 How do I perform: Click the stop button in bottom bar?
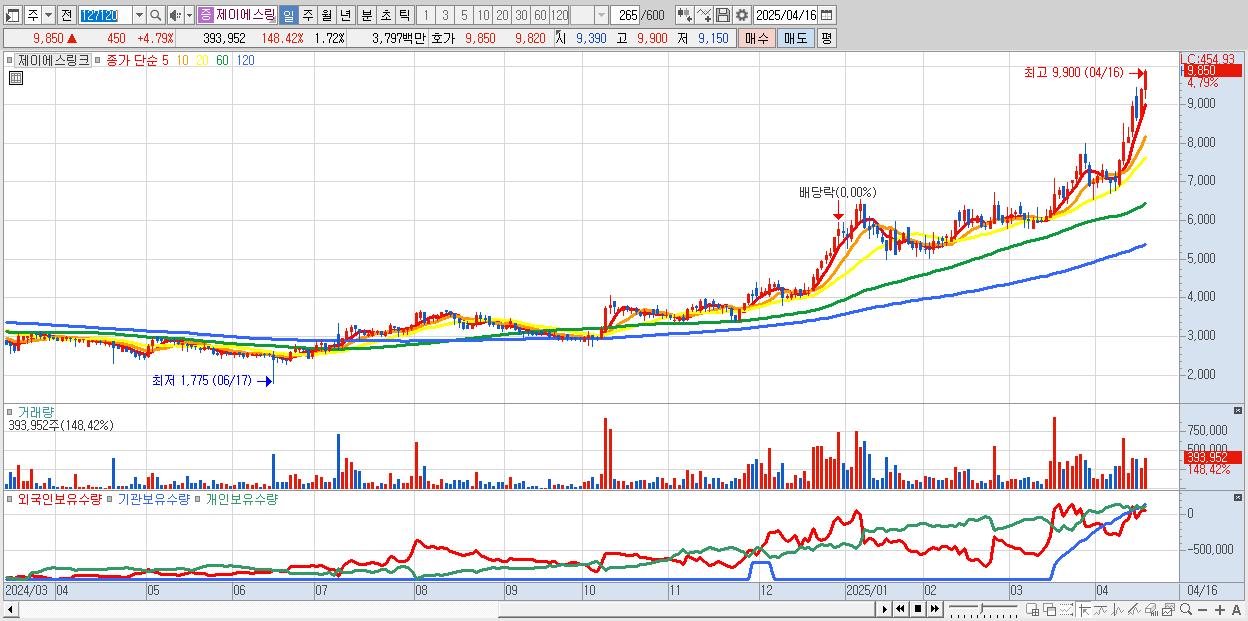[918, 609]
